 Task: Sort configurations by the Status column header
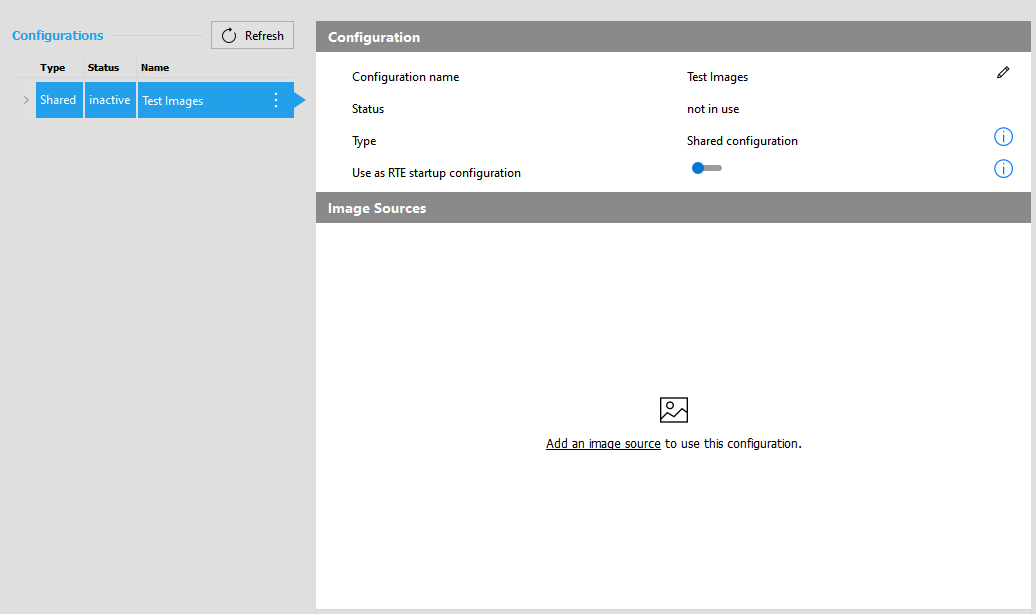click(103, 68)
